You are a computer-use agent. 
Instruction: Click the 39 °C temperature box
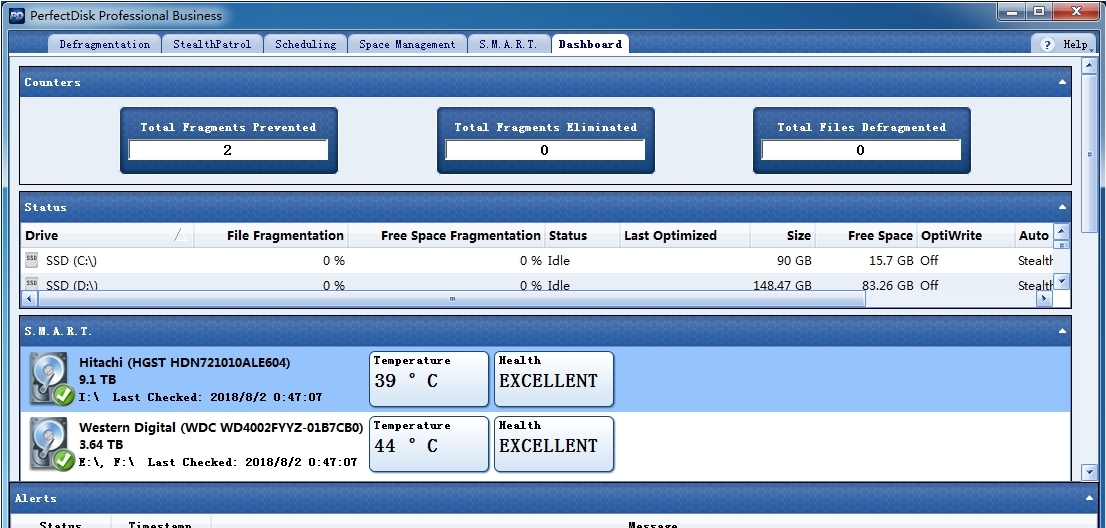point(429,379)
